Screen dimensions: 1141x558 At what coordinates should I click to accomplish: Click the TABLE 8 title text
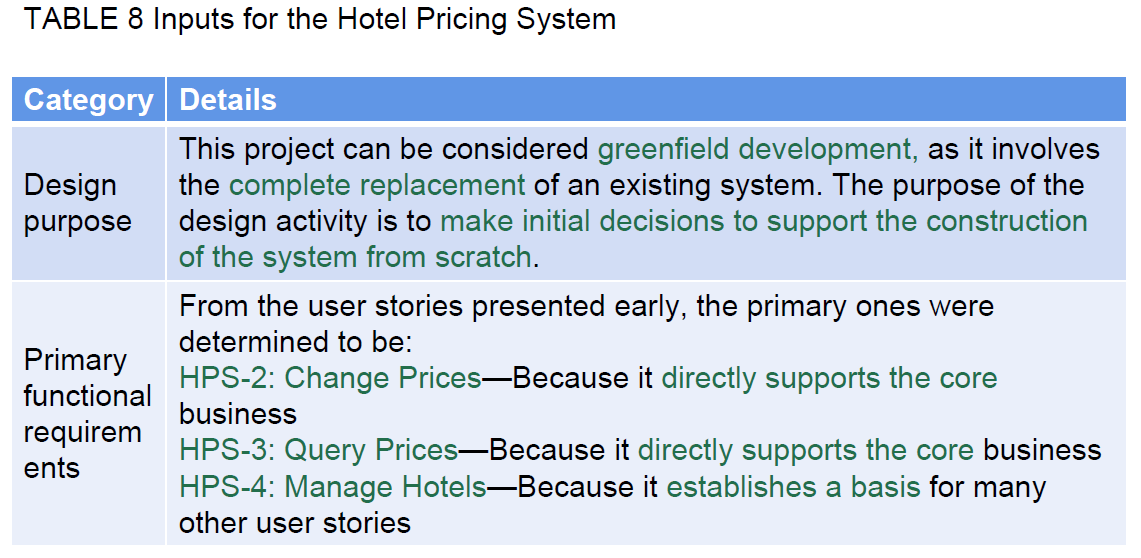click(319, 19)
